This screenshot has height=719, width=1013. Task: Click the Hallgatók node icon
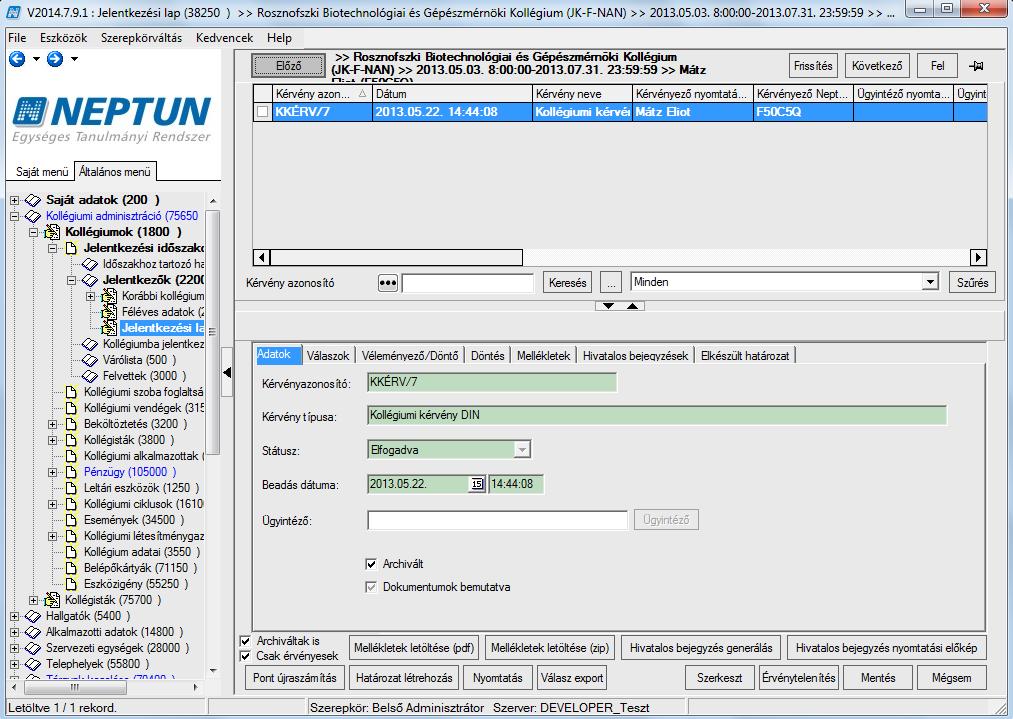coord(32,616)
